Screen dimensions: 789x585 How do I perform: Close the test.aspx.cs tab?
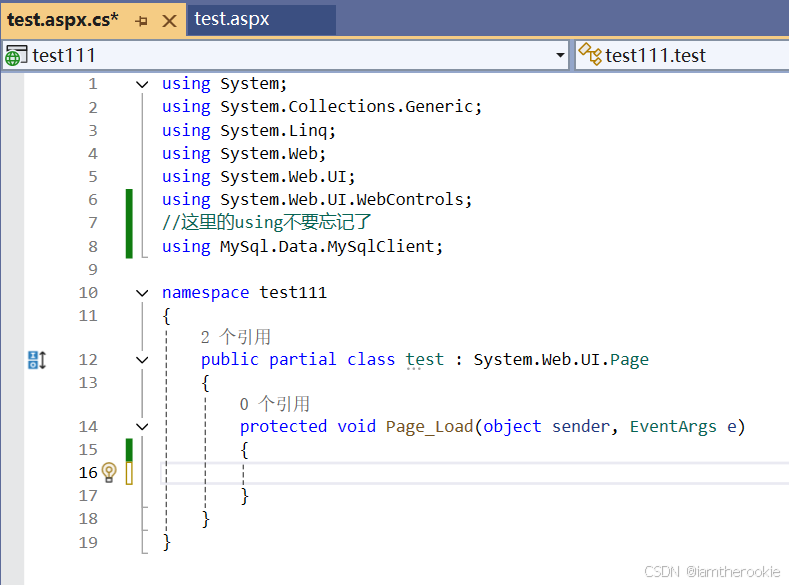click(x=170, y=21)
